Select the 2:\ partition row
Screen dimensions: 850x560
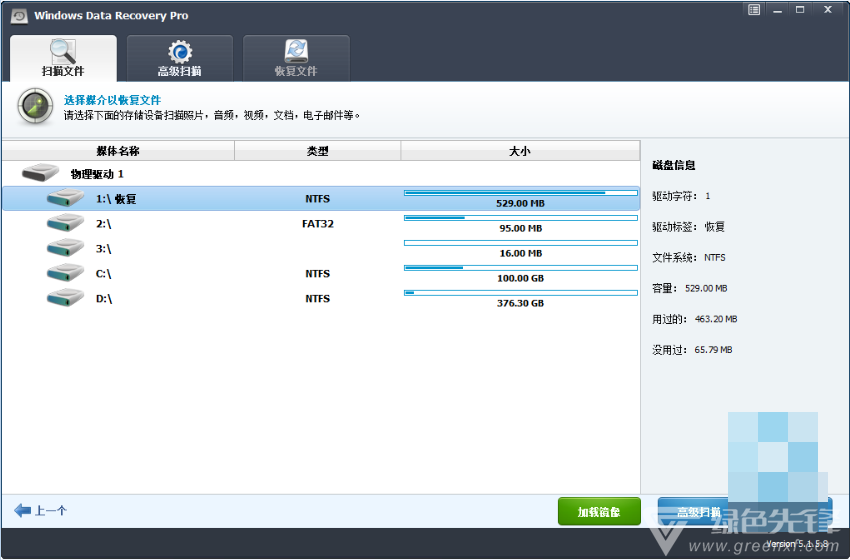tap(321, 223)
